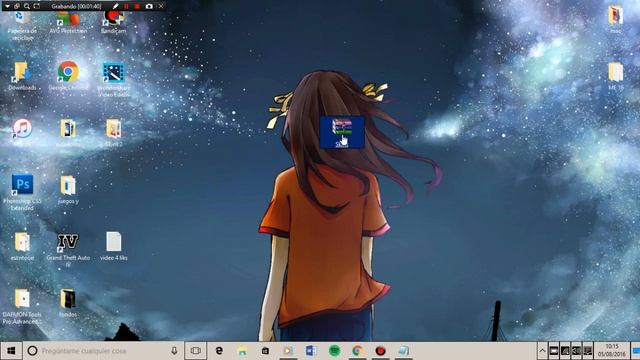Open Word from the taskbar

[x=311, y=351]
